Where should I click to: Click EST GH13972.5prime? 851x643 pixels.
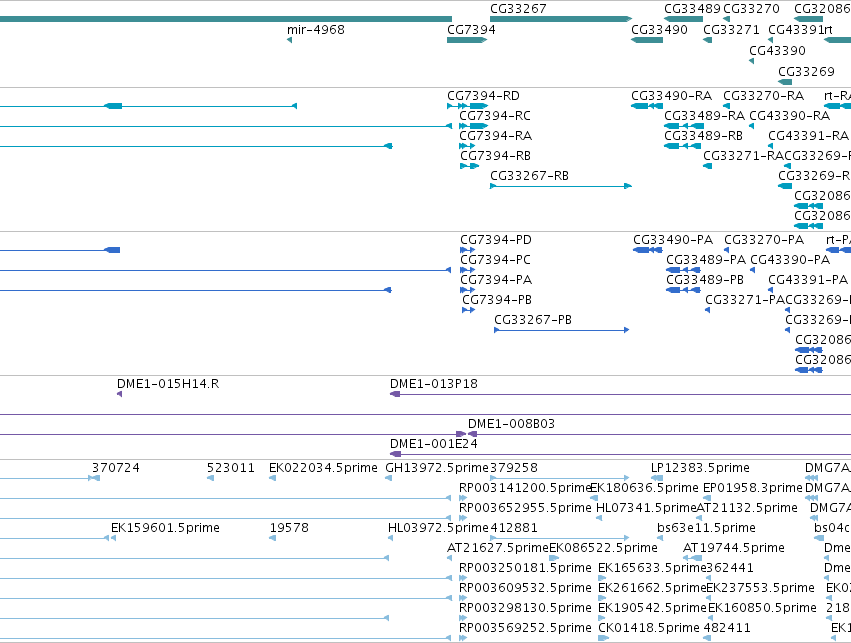pos(437,468)
